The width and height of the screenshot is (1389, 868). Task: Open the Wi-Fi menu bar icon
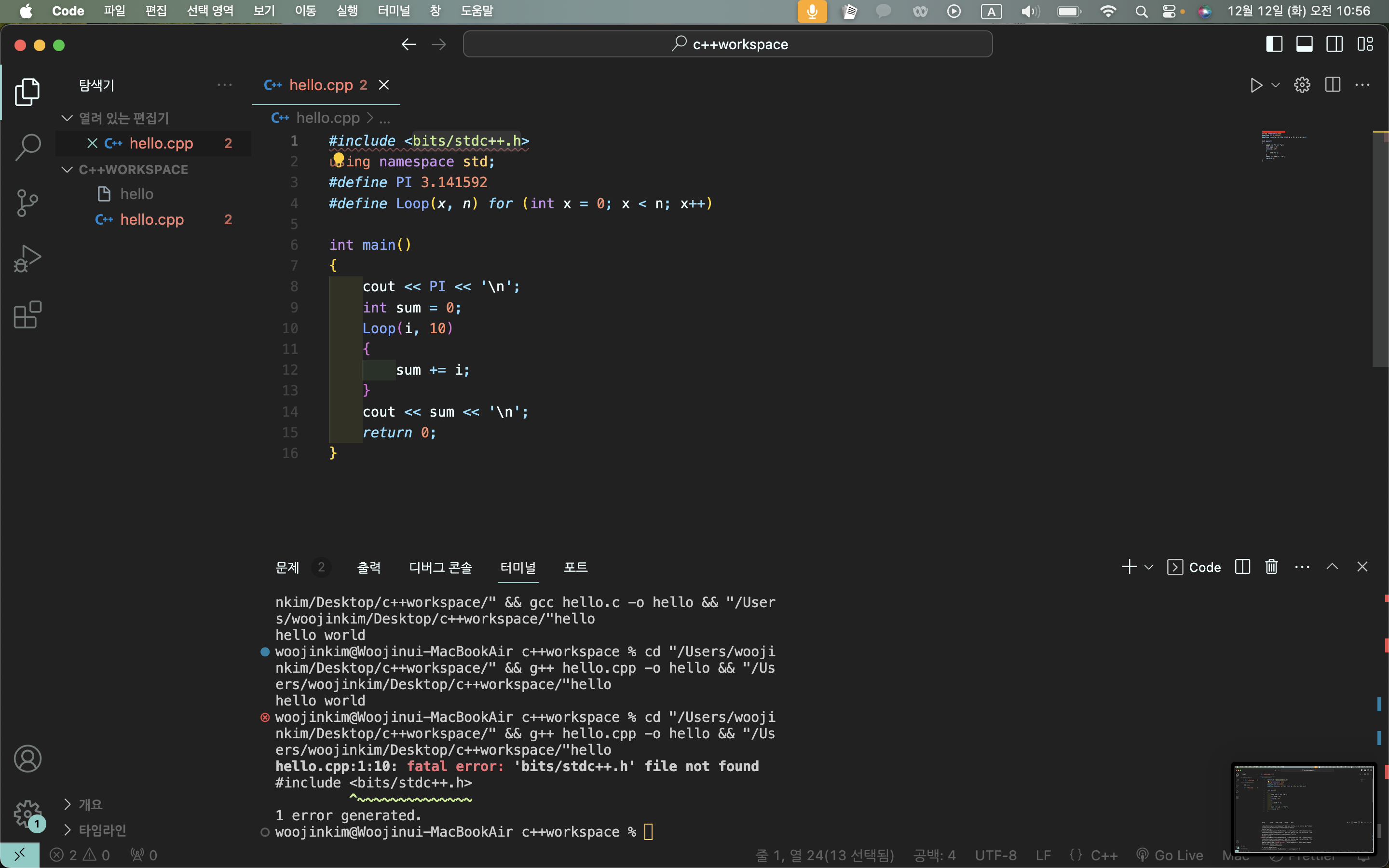[1108, 11]
